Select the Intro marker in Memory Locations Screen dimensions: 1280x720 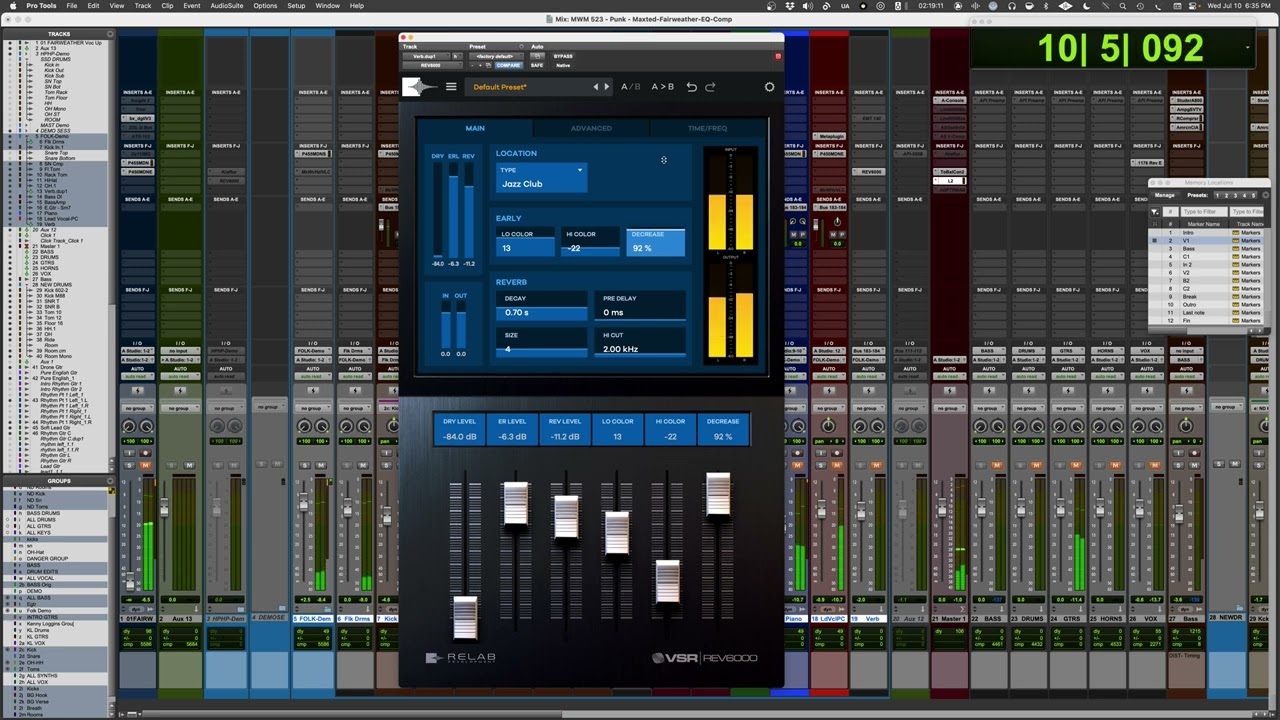click(x=1208, y=232)
